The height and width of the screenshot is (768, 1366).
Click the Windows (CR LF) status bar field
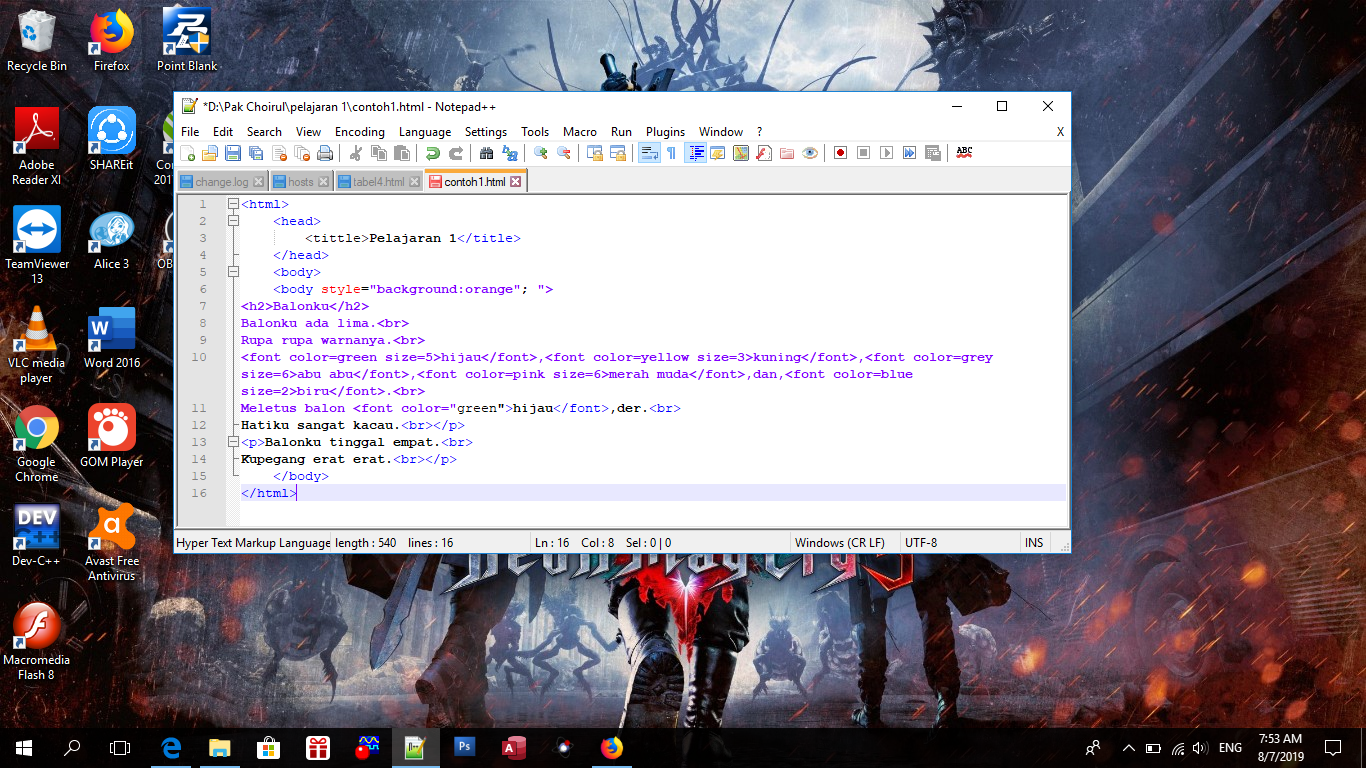(839, 543)
